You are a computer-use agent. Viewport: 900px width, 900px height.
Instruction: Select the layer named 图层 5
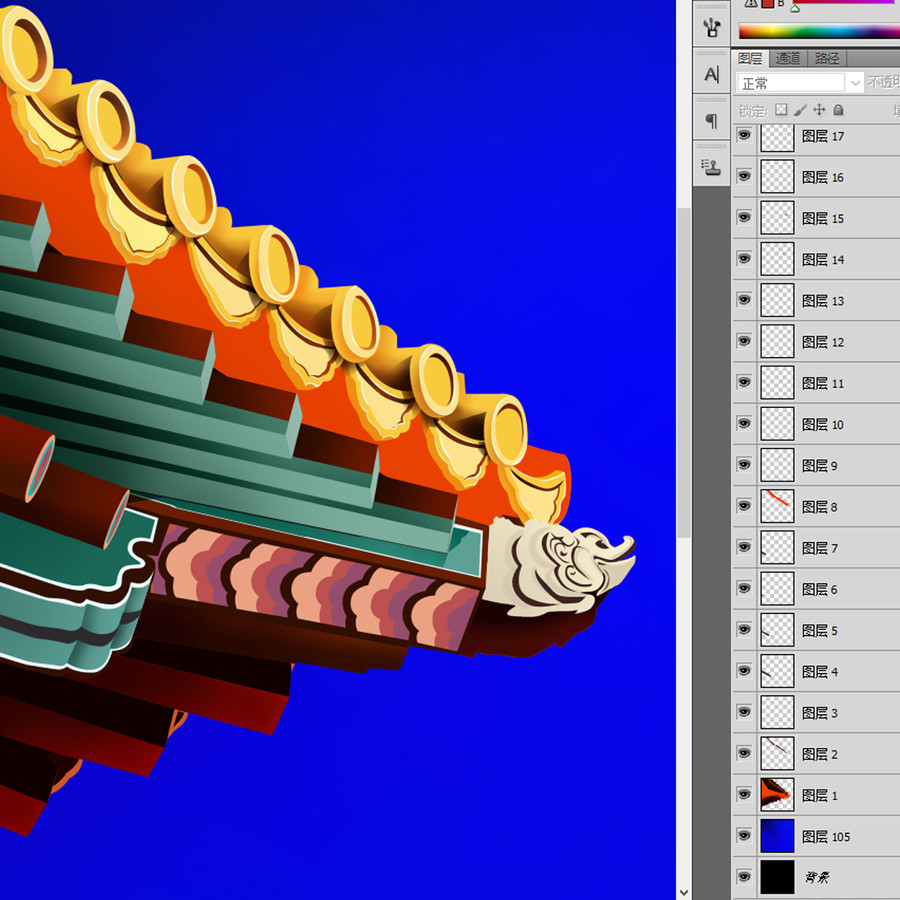point(819,631)
